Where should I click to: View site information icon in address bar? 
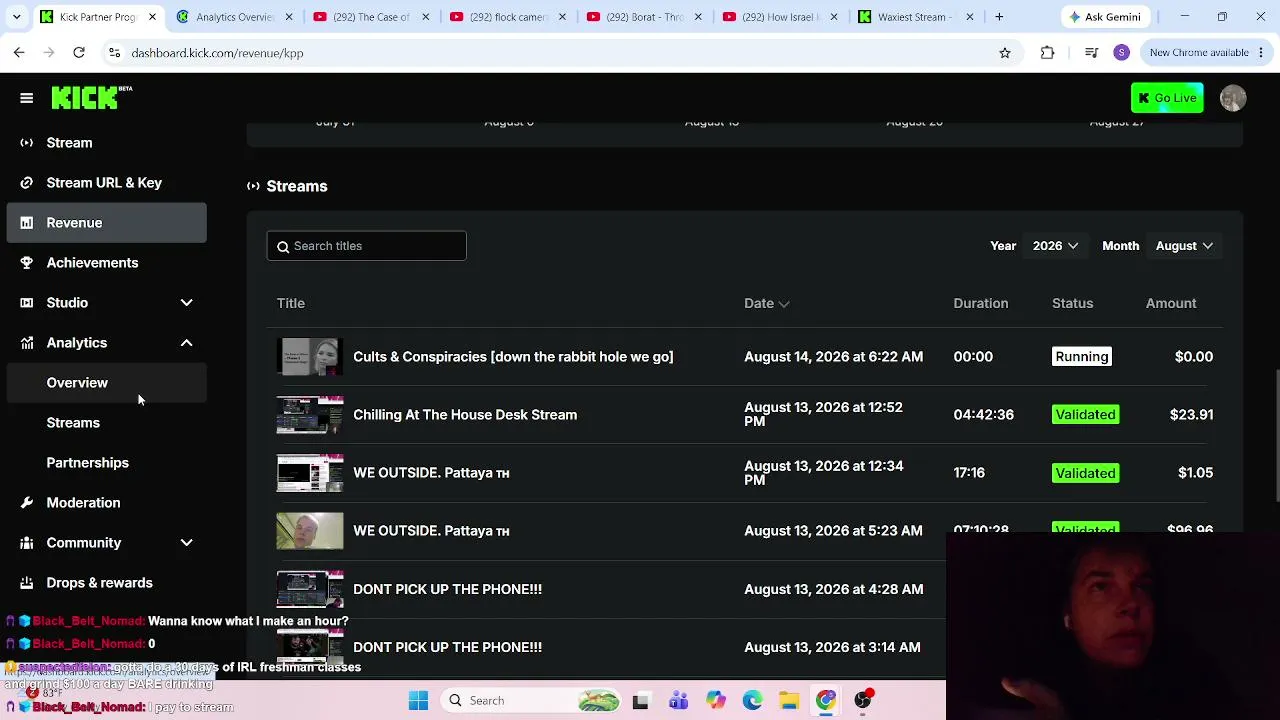click(x=114, y=53)
